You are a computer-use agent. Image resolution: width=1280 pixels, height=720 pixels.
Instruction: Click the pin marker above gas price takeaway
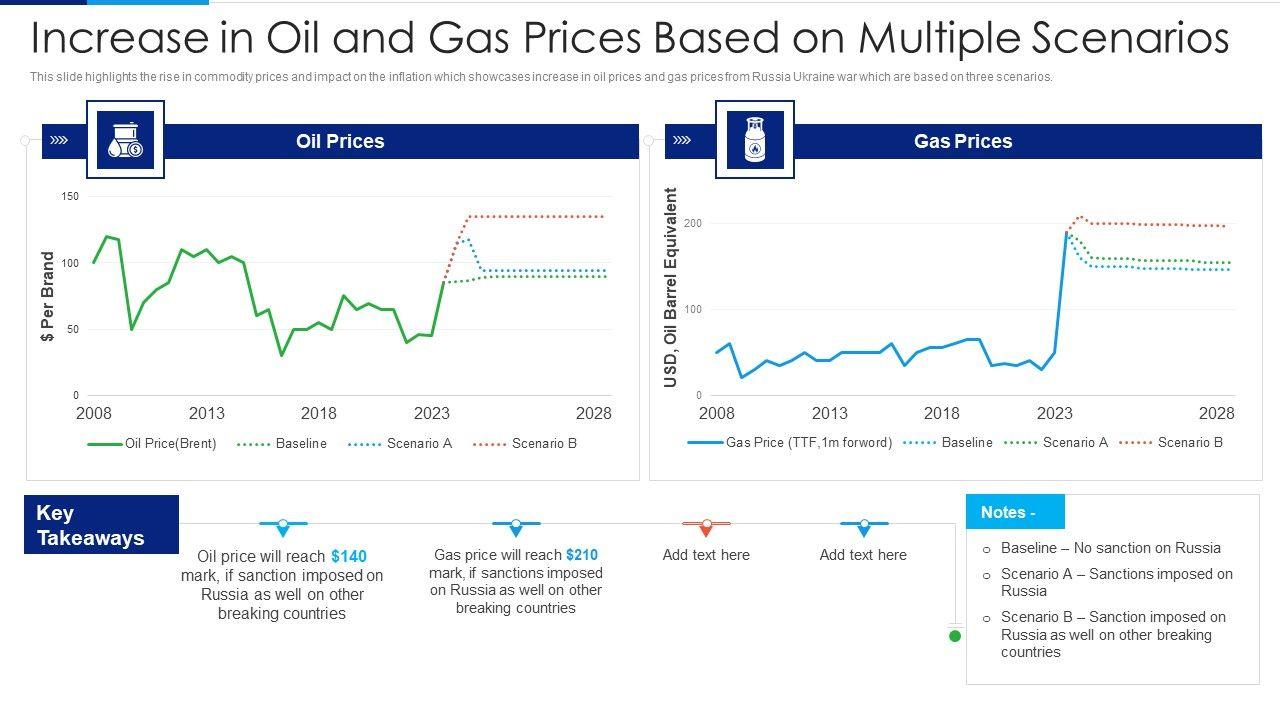pos(516,524)
